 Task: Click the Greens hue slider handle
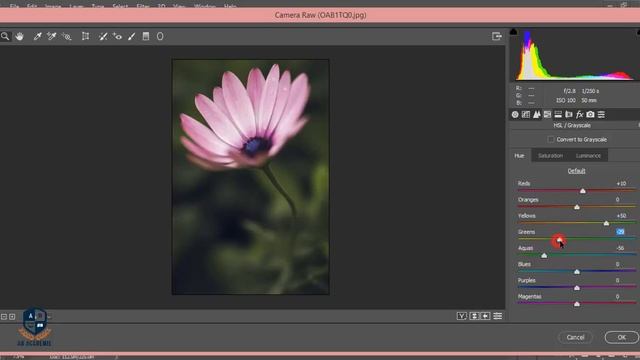559,240
